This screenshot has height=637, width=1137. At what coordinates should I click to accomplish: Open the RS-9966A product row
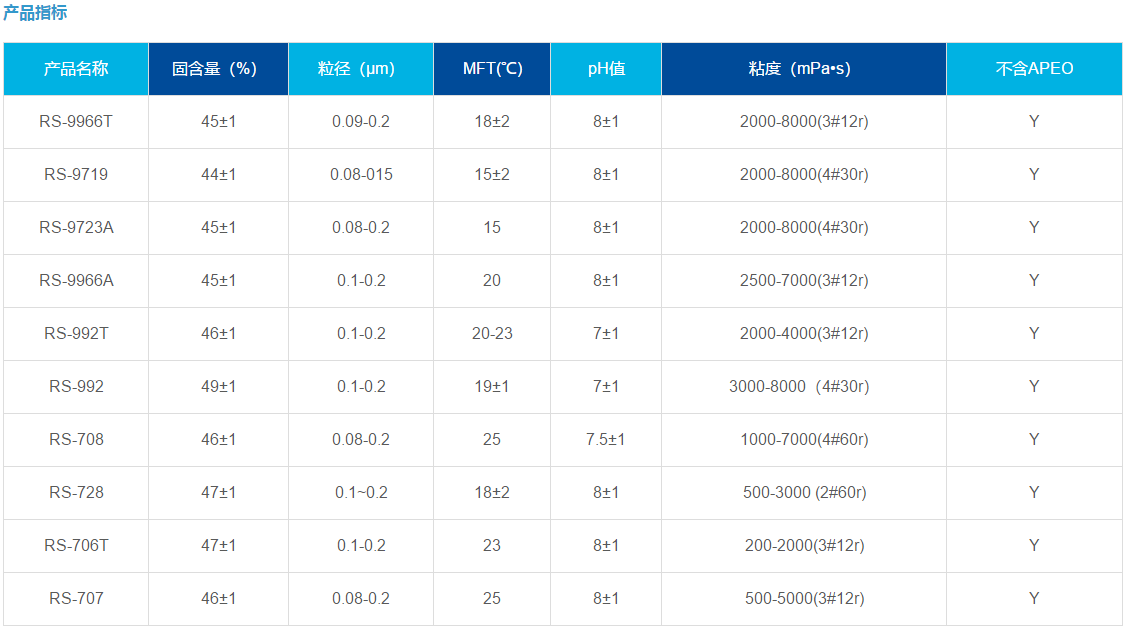point(76,281)
